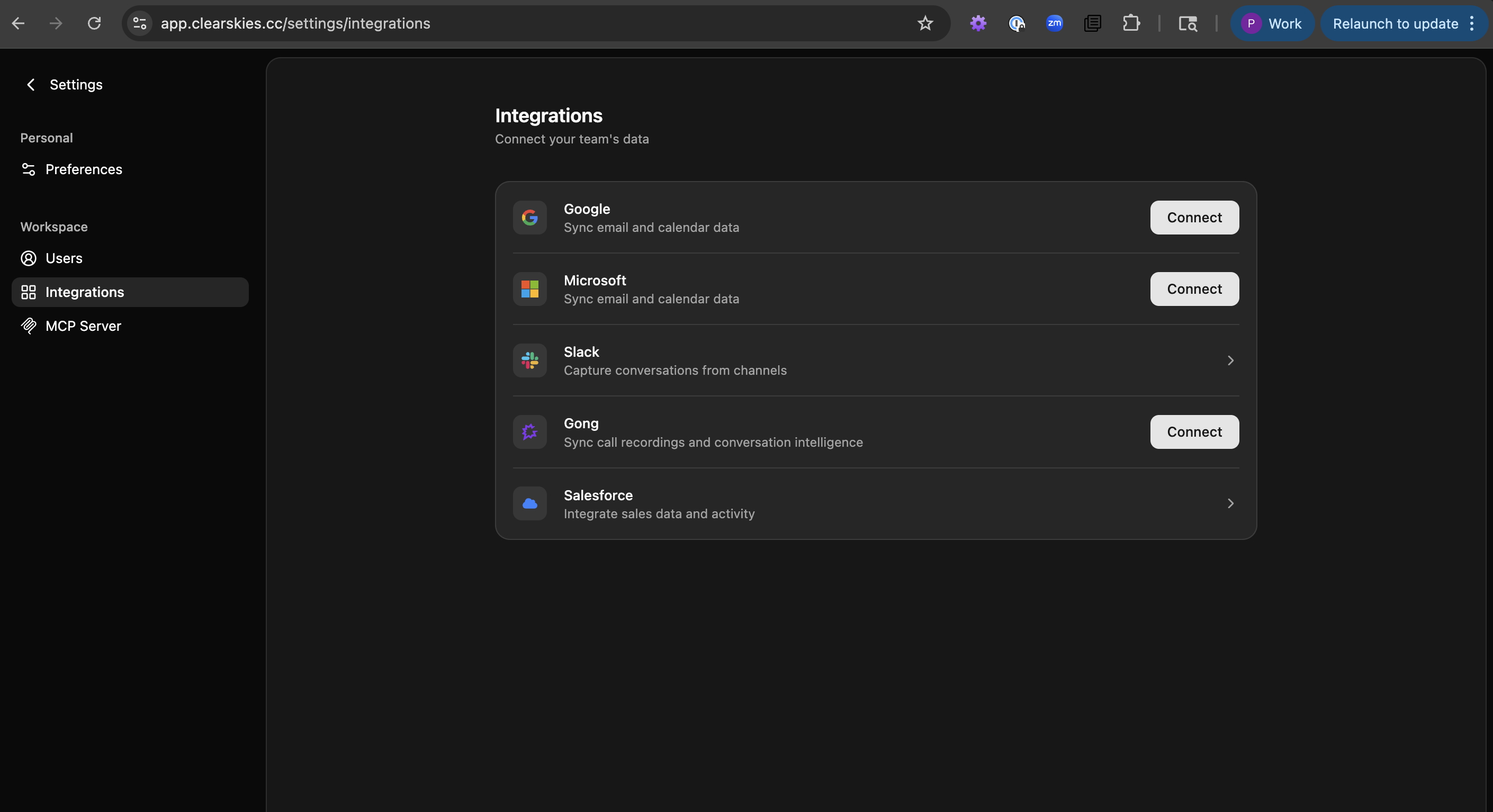The height and width of the screenshot is (812, 1493).
Task: Bookmark page with the star icon
Action: pyautogui.click(x=925, y=23)
